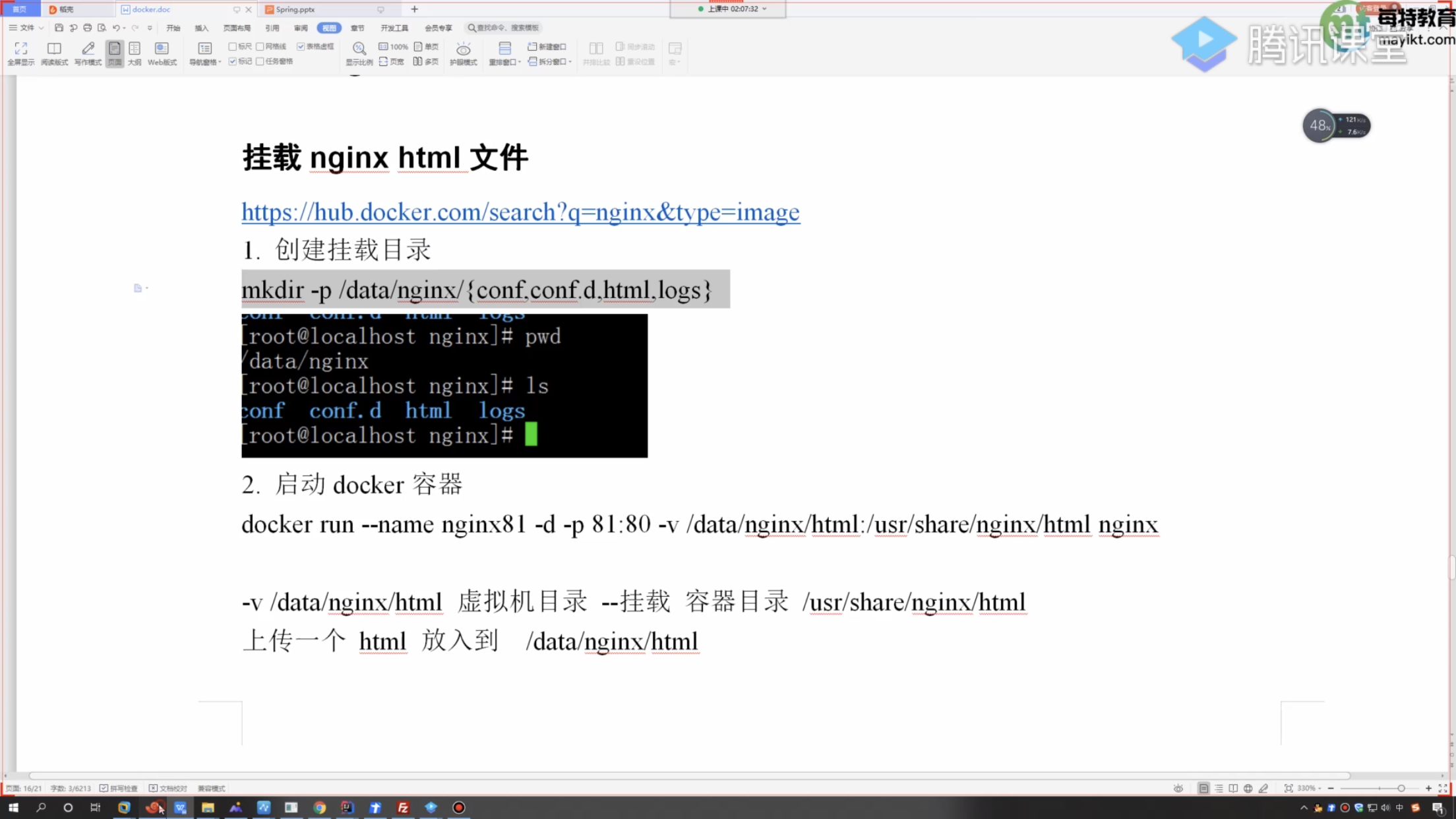Enable the gridlines checkbox
Viewport: 1456px width, 819px height.
tap(260, 47)
